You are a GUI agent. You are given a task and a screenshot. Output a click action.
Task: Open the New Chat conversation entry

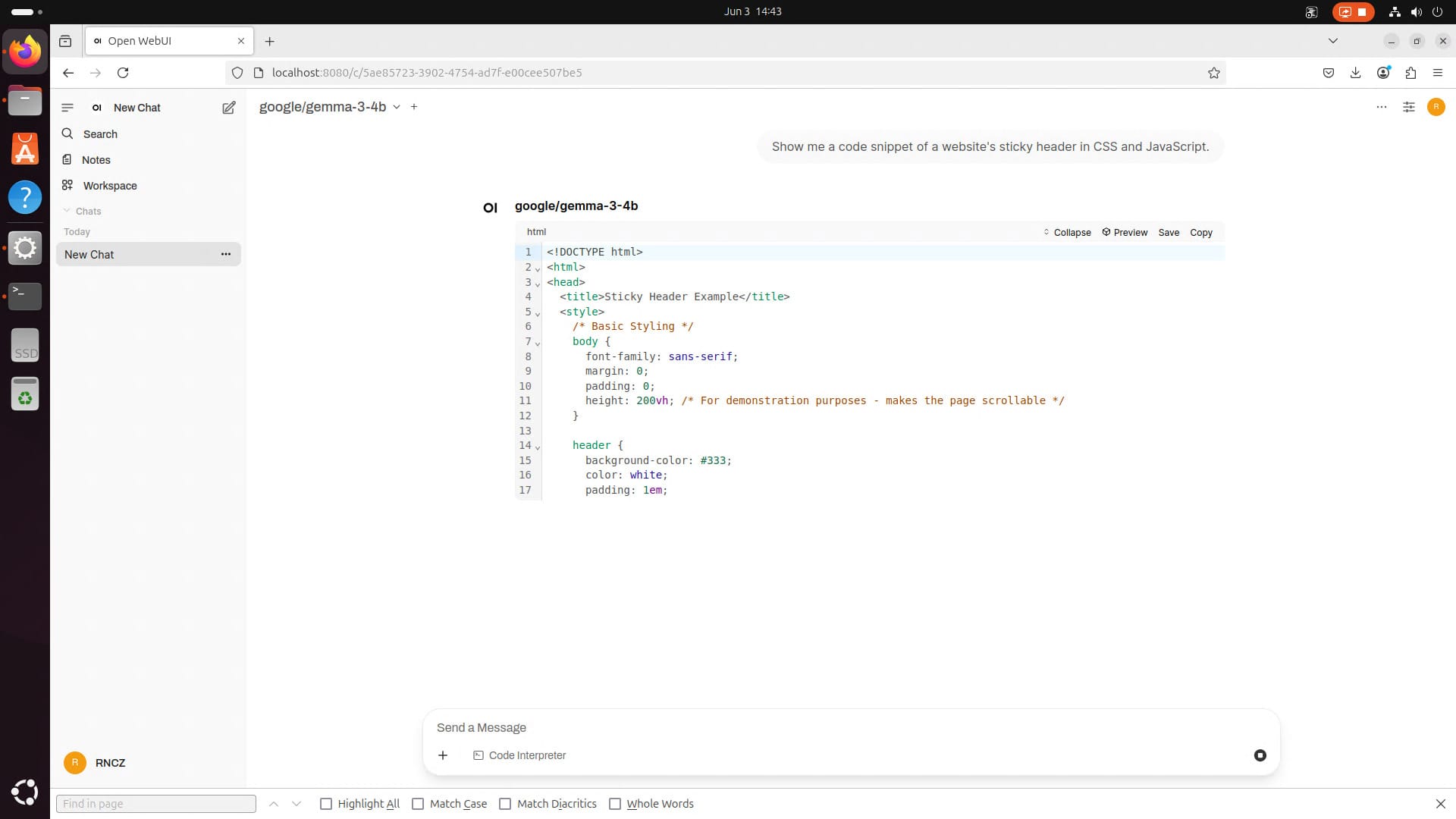pyautogui.click(x=136, y=255)
